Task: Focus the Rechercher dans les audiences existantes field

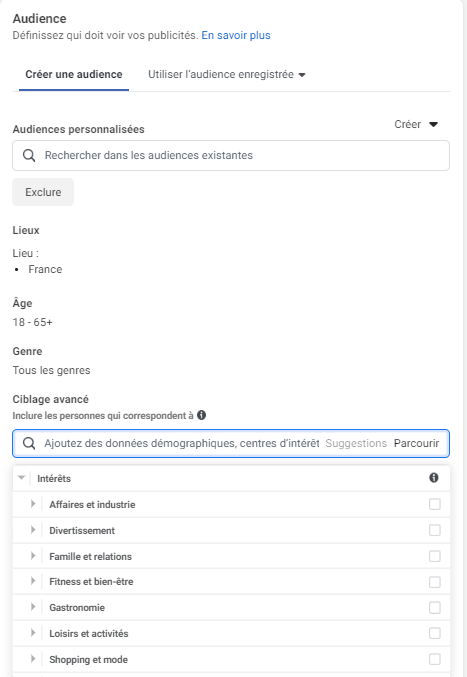Action: pos(231,155)
